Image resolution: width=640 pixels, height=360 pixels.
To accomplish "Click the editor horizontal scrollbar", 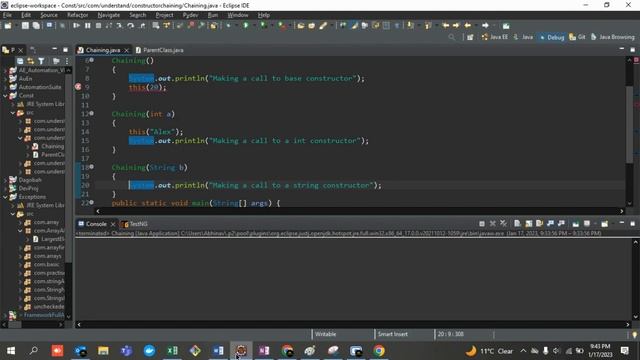I will click(x=359, y=211).
